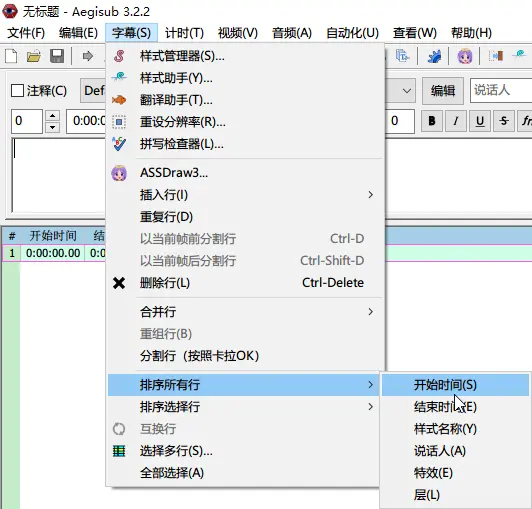Click row 1 start time 0:00:00.00
Screen dimensions: 532x509
tap(53, 253)
